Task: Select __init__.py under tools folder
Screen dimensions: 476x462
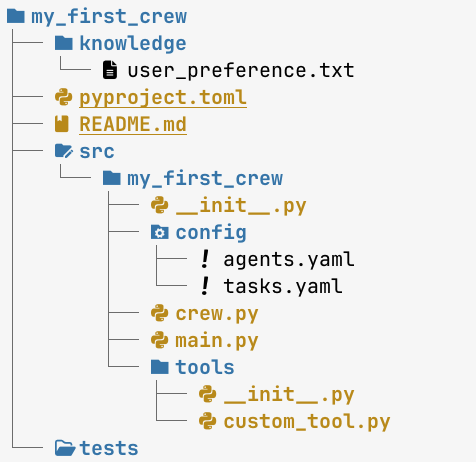Action: pyautogui.click(x=289, y=395)
